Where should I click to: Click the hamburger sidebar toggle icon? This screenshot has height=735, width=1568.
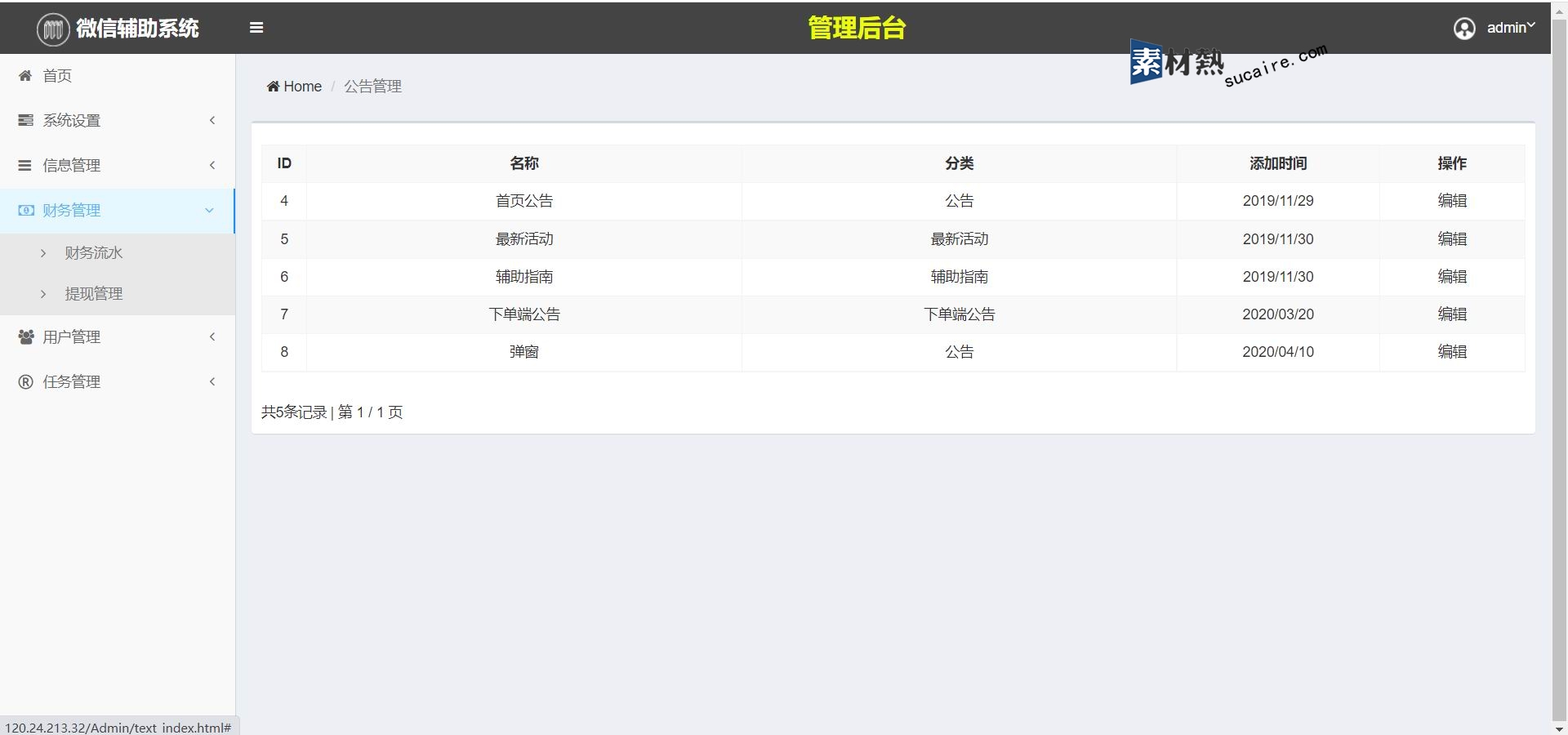click(256, 28)
